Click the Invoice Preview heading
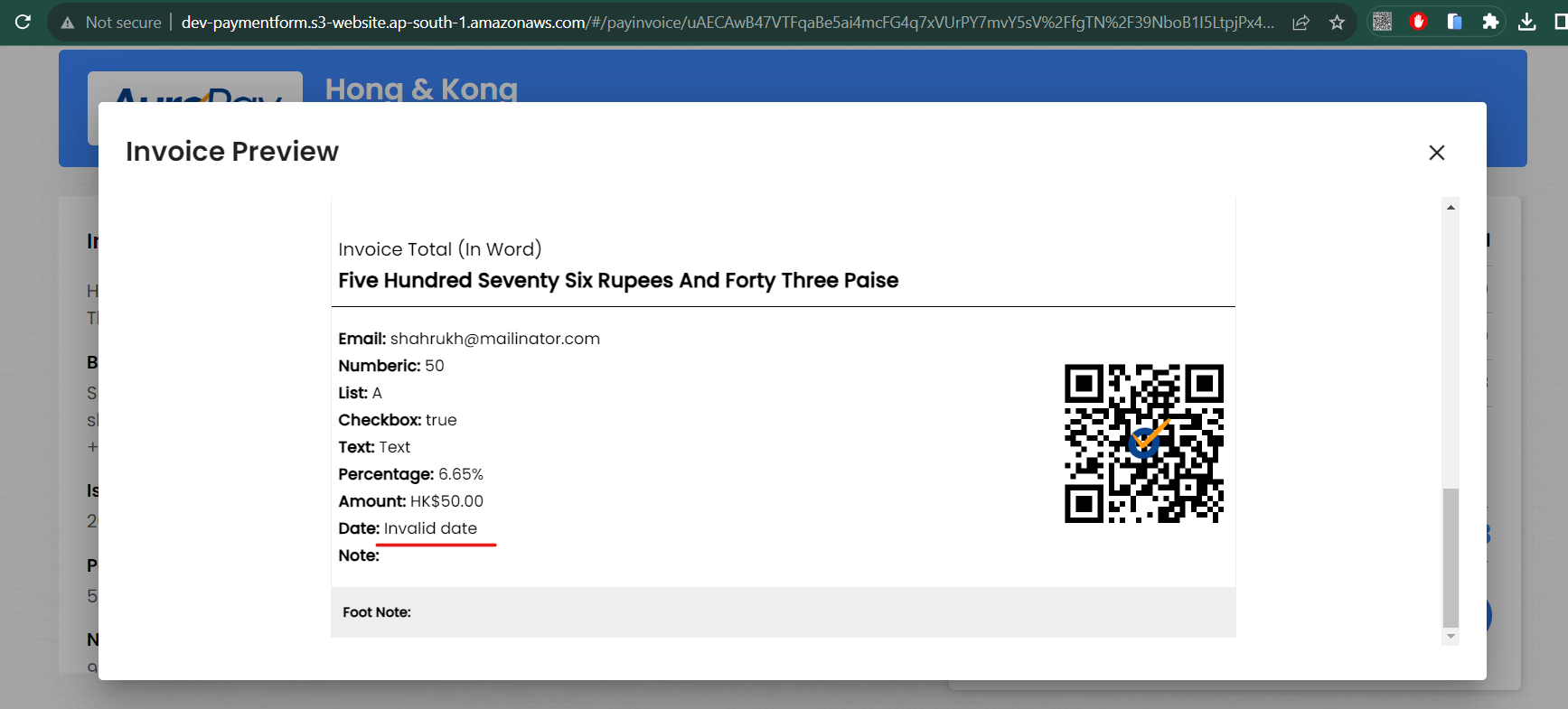The image size is (1568, 709). click(x=232, y=152)
